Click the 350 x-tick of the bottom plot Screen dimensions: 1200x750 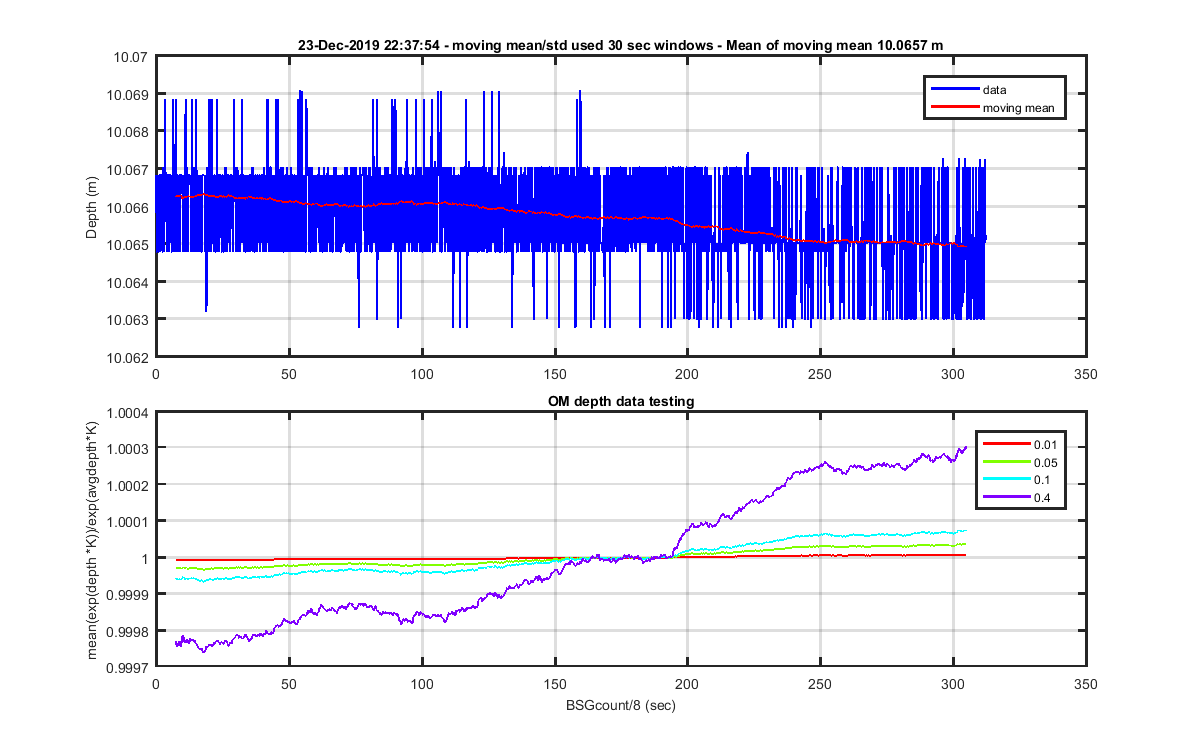[1086, 684]
